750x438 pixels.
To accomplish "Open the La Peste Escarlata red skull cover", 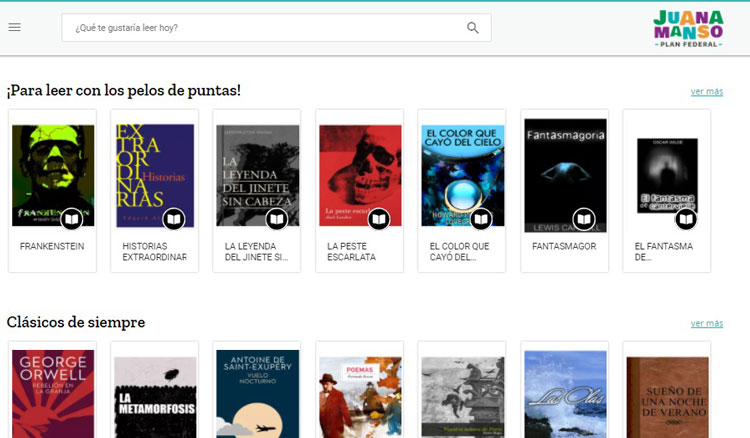I will click(360, 175).
